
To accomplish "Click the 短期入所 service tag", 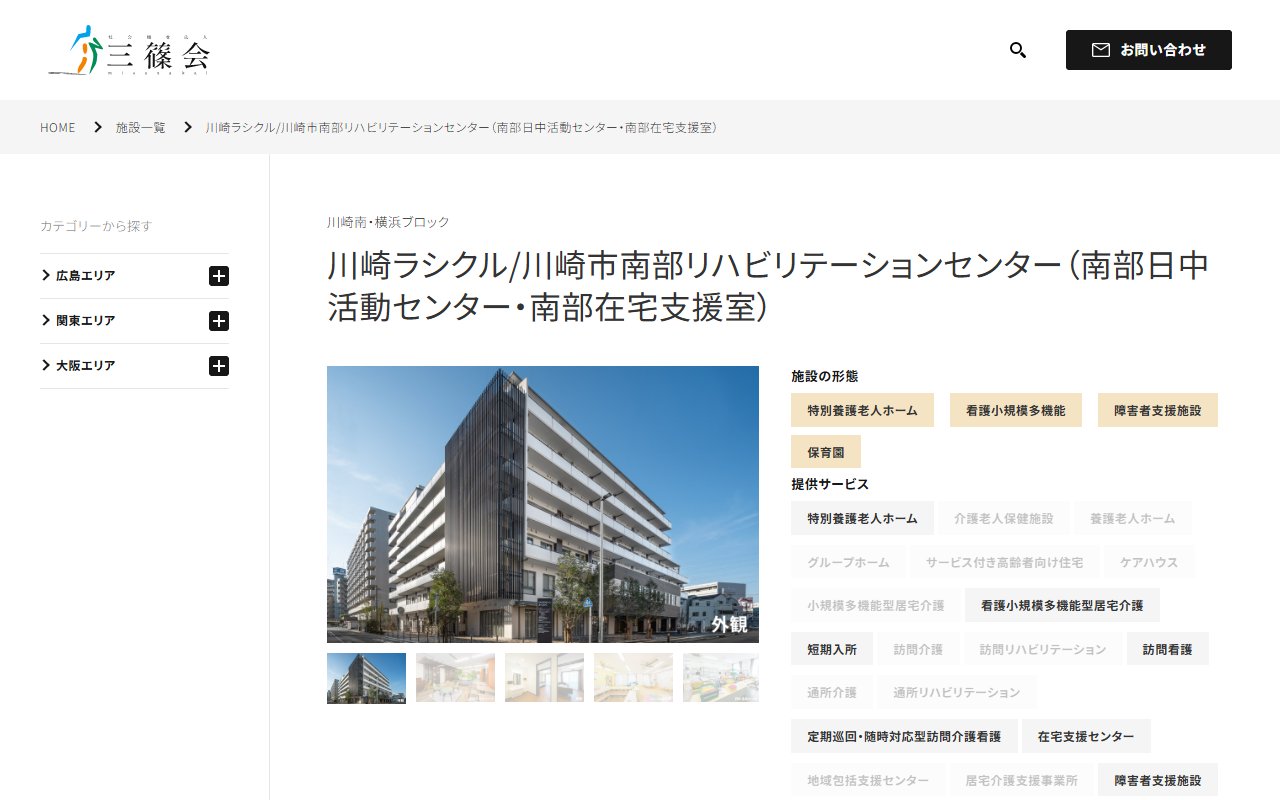I will click(832, 649).
